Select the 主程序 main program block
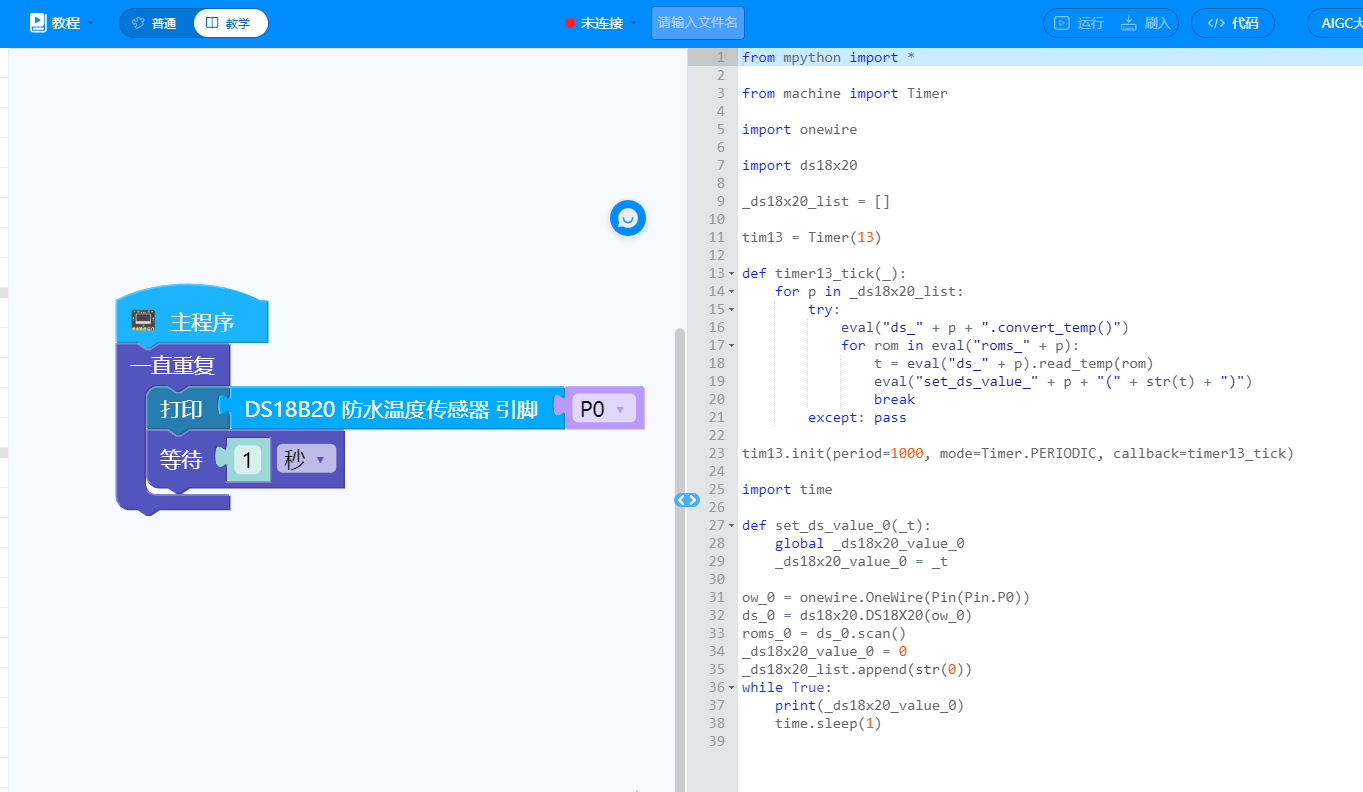 tap(192, 322)
